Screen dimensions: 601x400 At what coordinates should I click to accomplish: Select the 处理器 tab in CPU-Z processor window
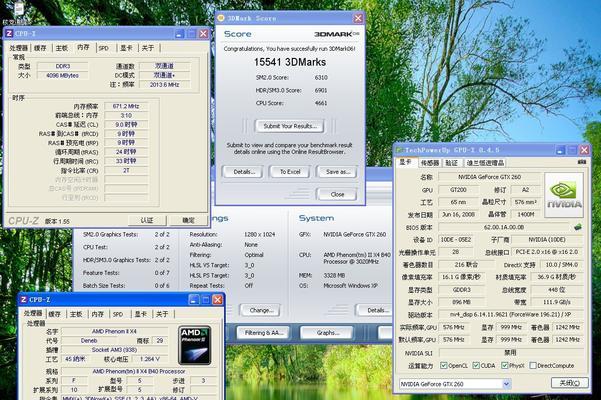point(33,313)
